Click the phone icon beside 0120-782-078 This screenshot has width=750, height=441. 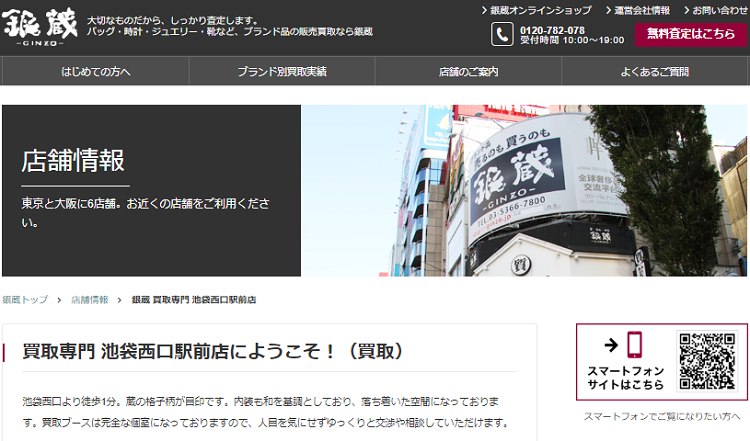(x=502, y=34)
